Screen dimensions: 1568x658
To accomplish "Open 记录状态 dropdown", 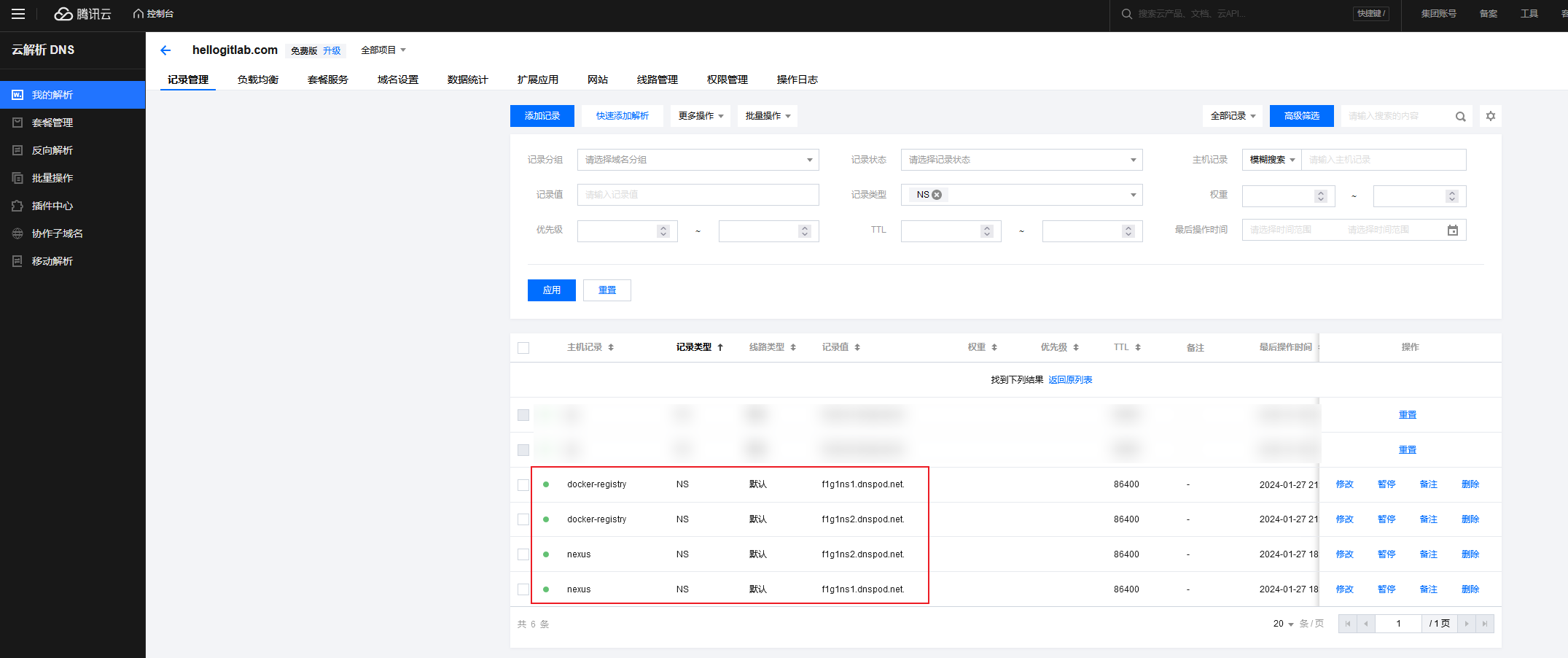I will coord(1022,160).
